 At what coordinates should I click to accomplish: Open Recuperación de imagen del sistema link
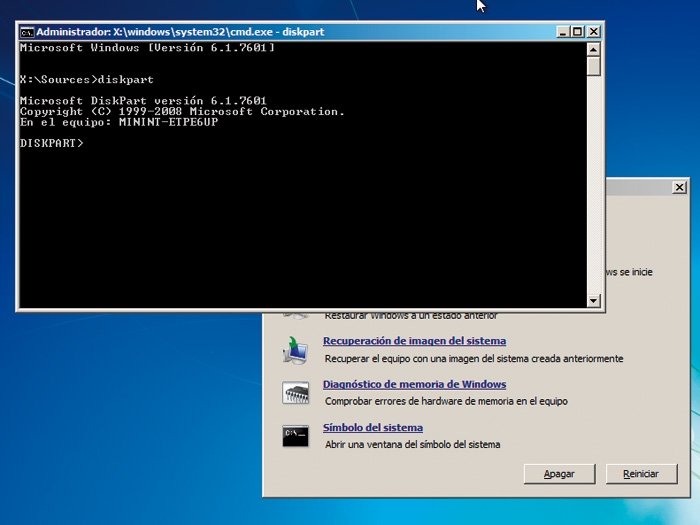(414, 341)
